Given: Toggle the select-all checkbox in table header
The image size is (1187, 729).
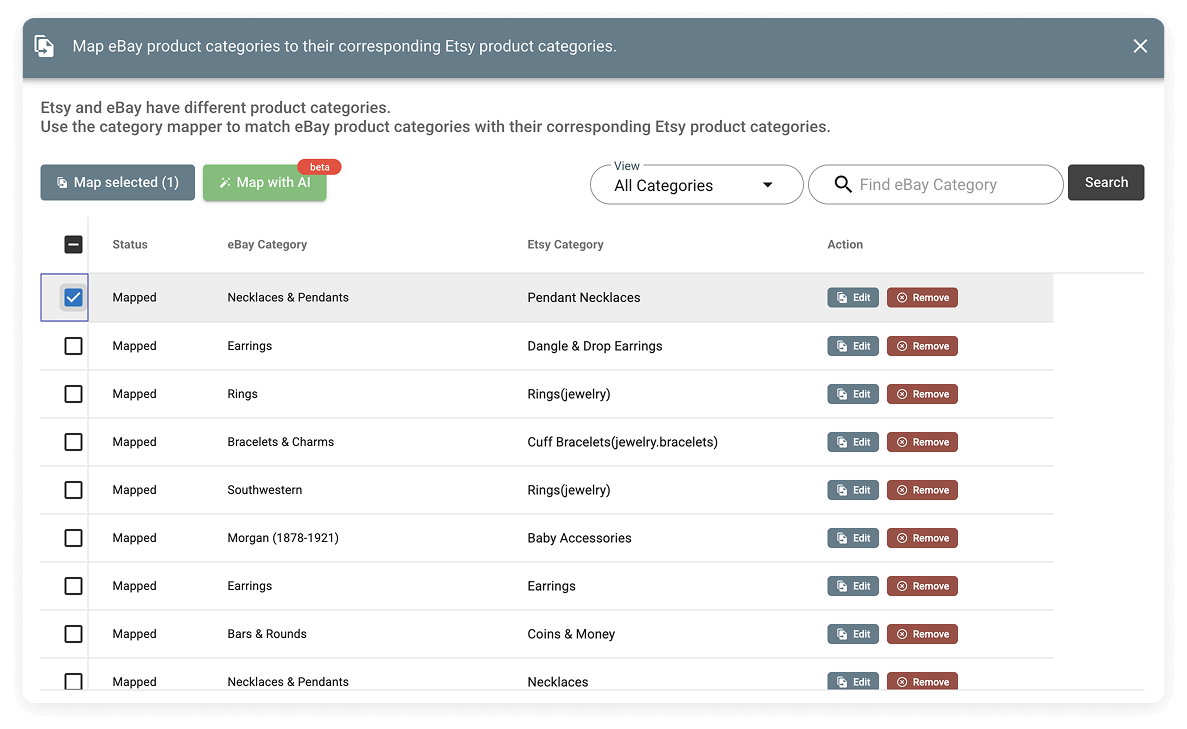Looking at the screenshot, I should point(73,245).
